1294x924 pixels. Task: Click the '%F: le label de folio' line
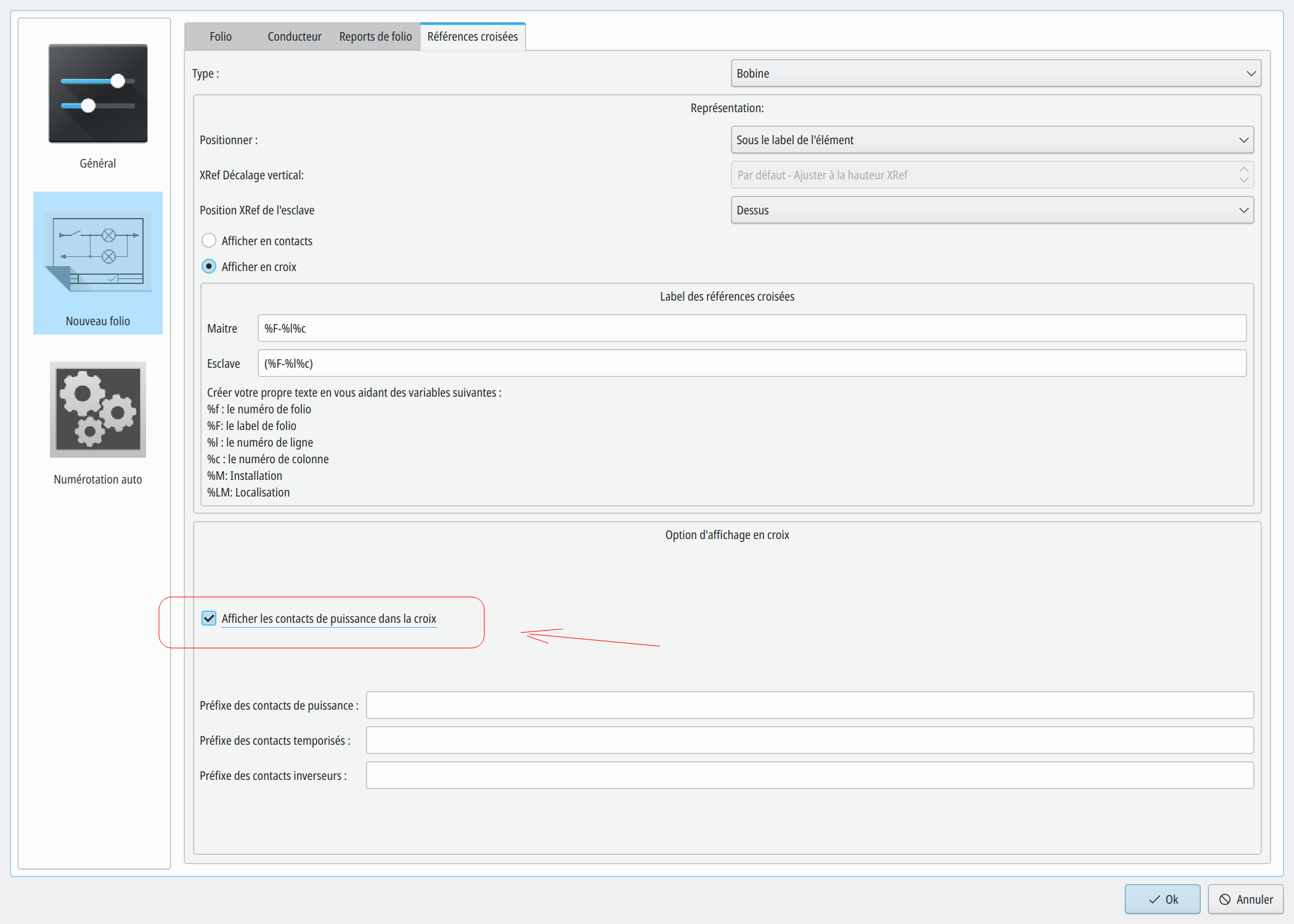tap(251, 426)
